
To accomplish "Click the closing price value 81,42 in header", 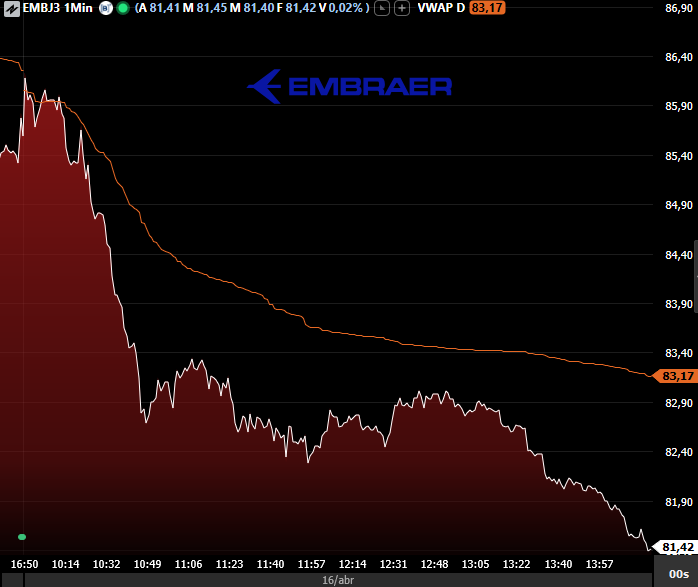I will pyautogui.click(x=300, y=8).
